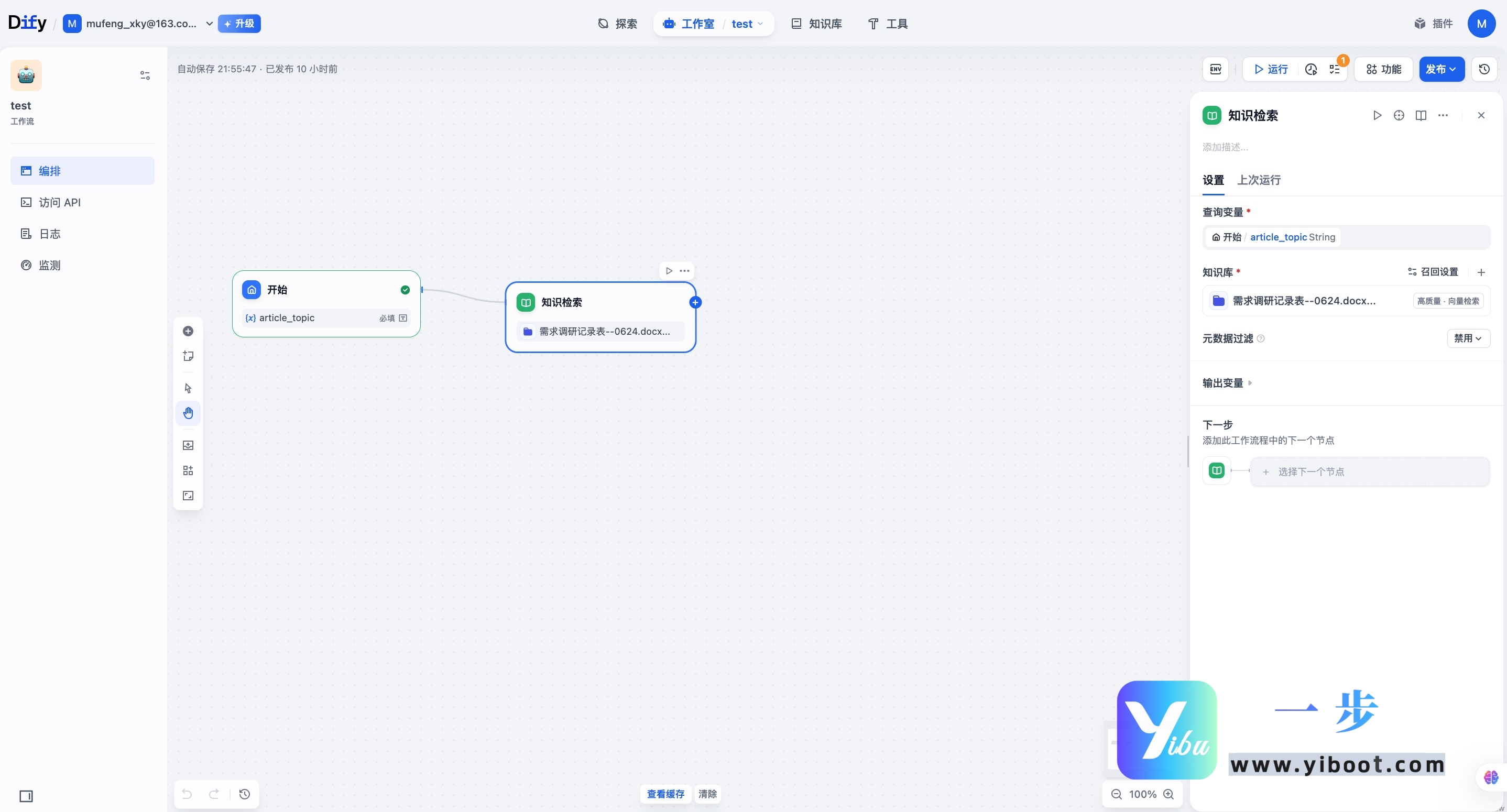Toggle the bottom-left sidebar panel visibility
Viewport: 1507px width, 812px height.
coord(26,796)
